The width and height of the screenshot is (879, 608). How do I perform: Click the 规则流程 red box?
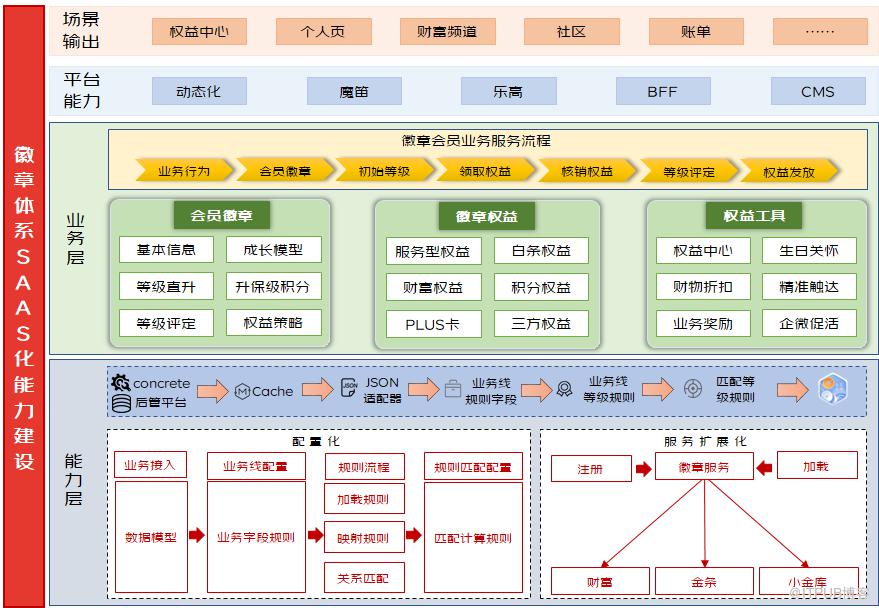coord(364,467)
